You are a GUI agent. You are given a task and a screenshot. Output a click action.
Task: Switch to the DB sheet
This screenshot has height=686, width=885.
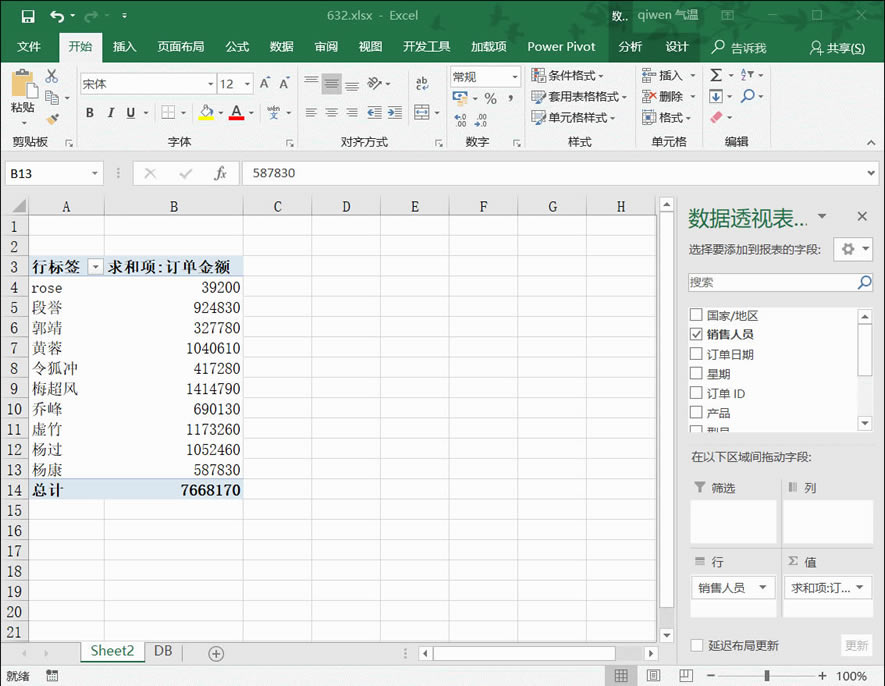point(162,651)
